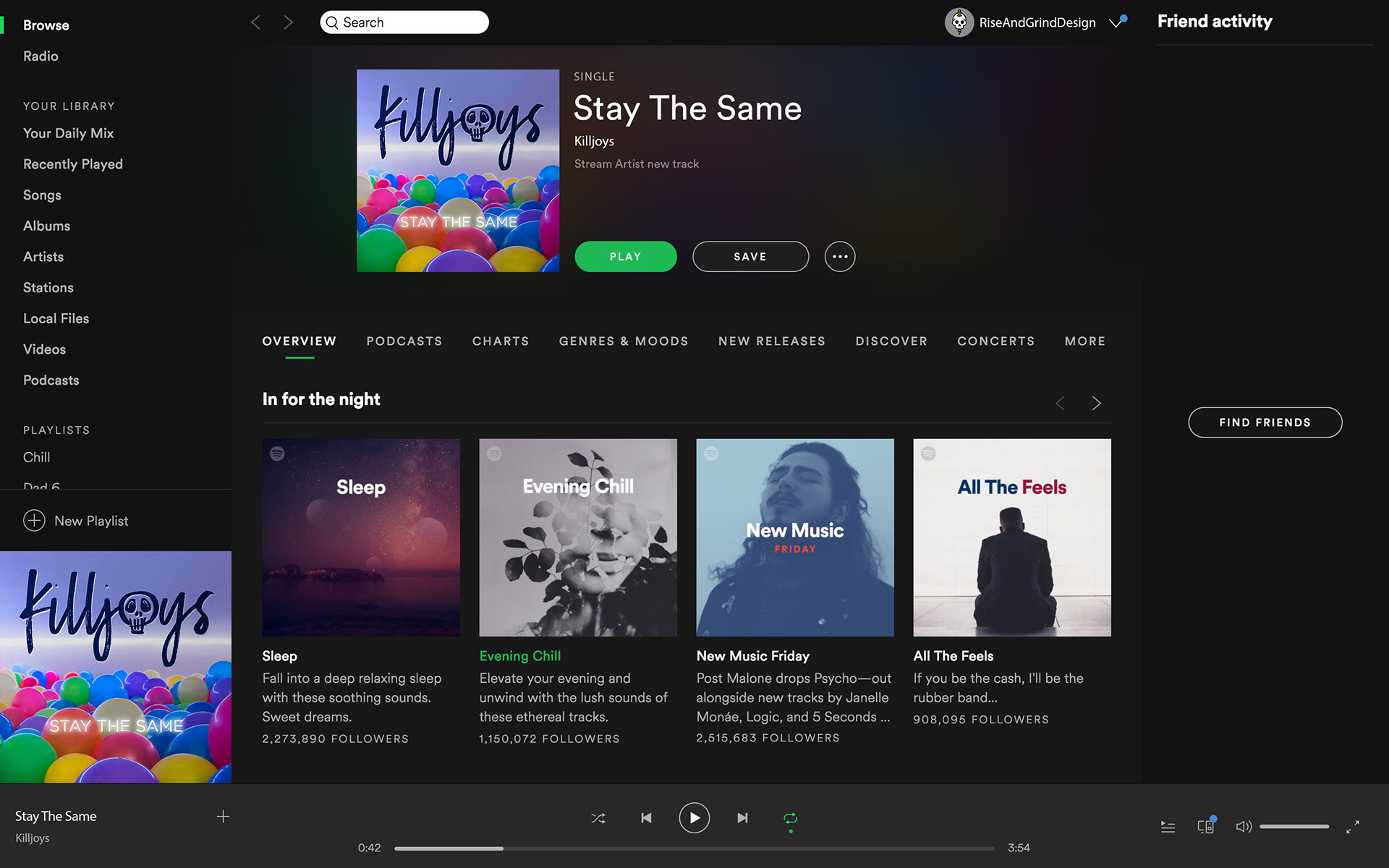Toggle repeat mode off
Viewport: 1389px width, 868px height.
(x=790, y=818)
